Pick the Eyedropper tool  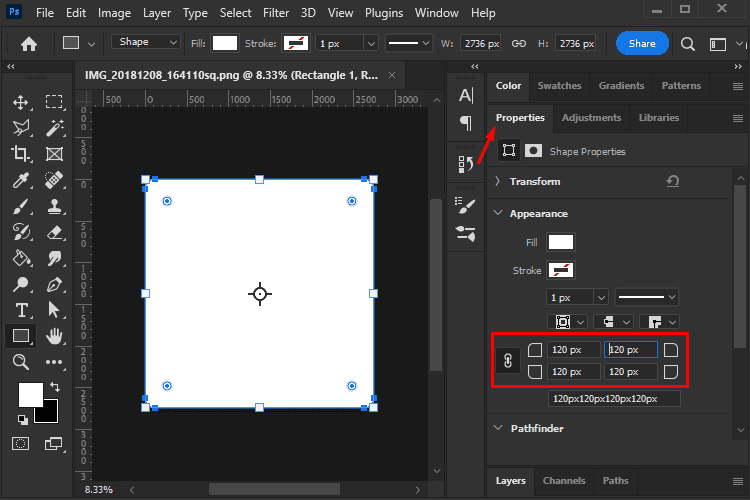tap(20, 180)
